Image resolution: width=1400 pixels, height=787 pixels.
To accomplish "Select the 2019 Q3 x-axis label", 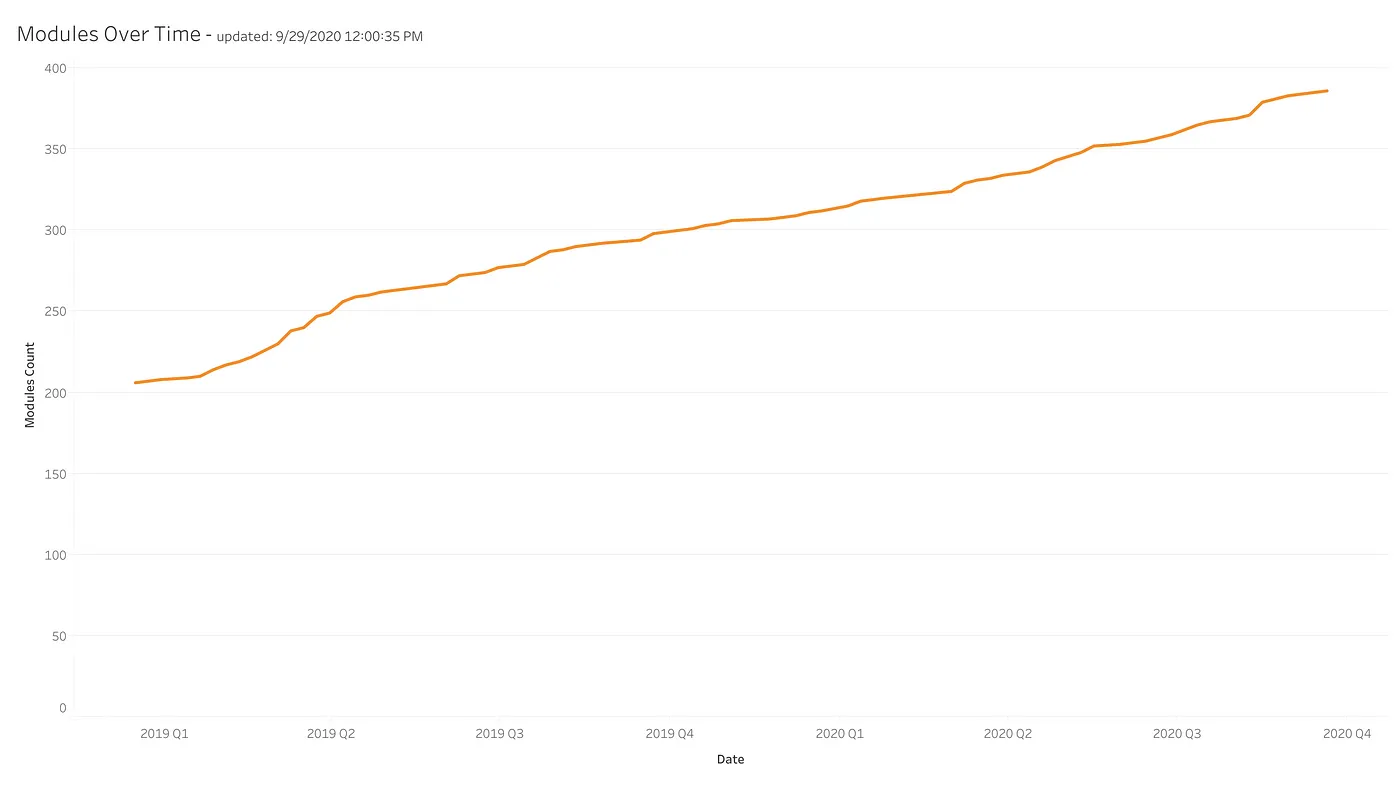I will pyautogui.click(x=499, y=734).
